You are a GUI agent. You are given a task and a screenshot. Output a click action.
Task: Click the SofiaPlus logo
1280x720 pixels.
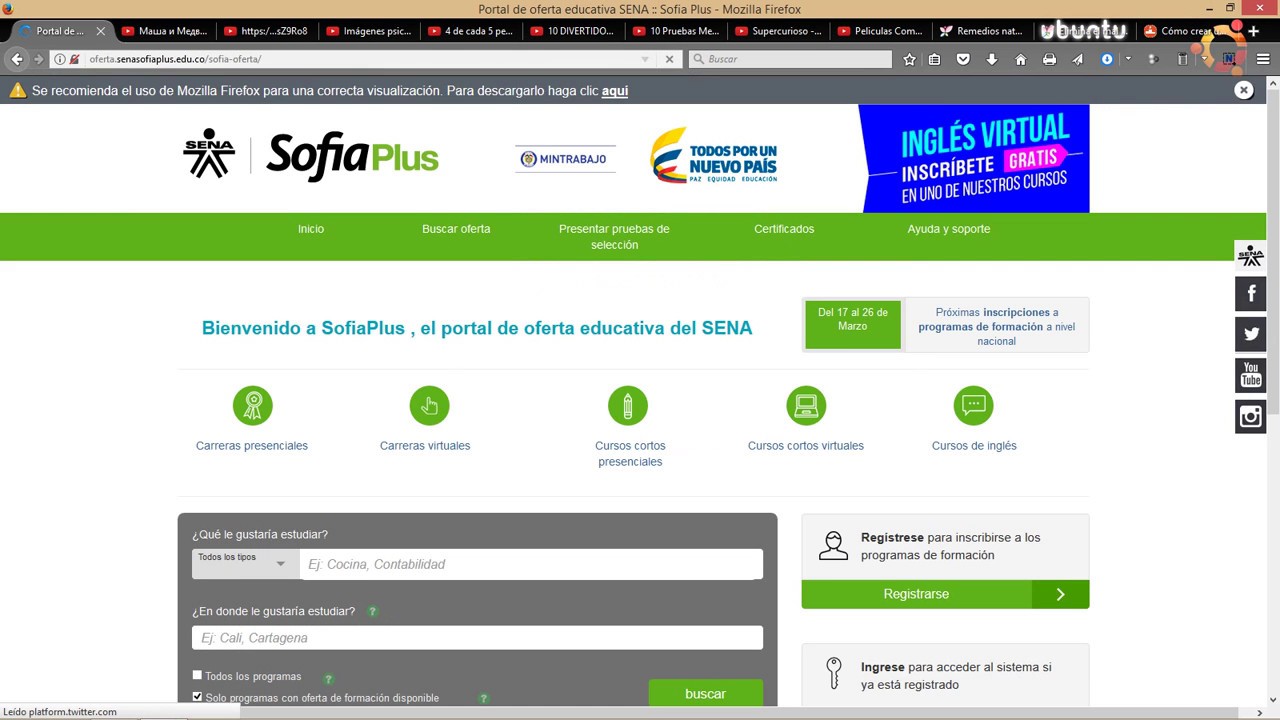352,156
